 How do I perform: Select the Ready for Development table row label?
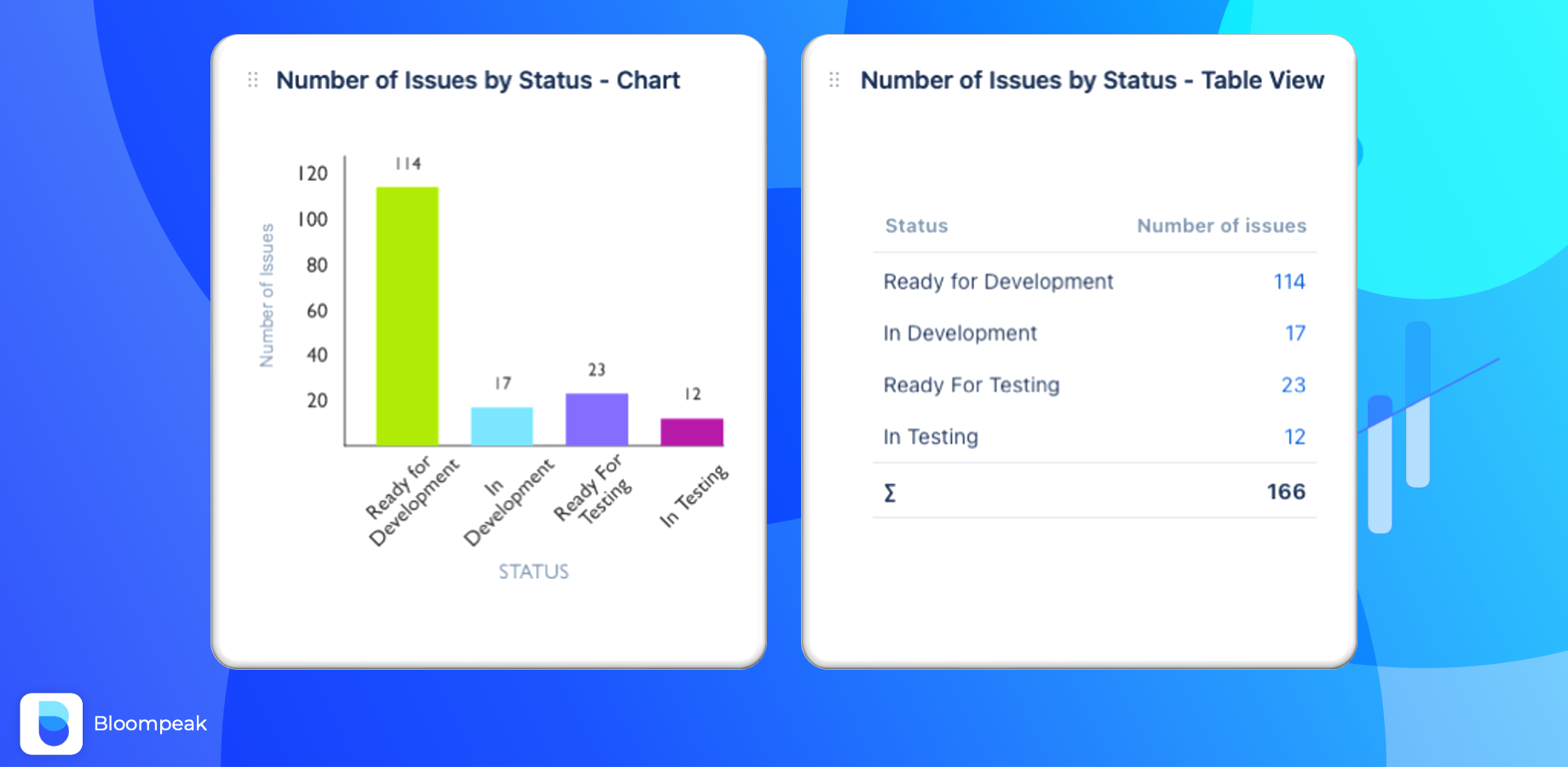coord(998,282)
